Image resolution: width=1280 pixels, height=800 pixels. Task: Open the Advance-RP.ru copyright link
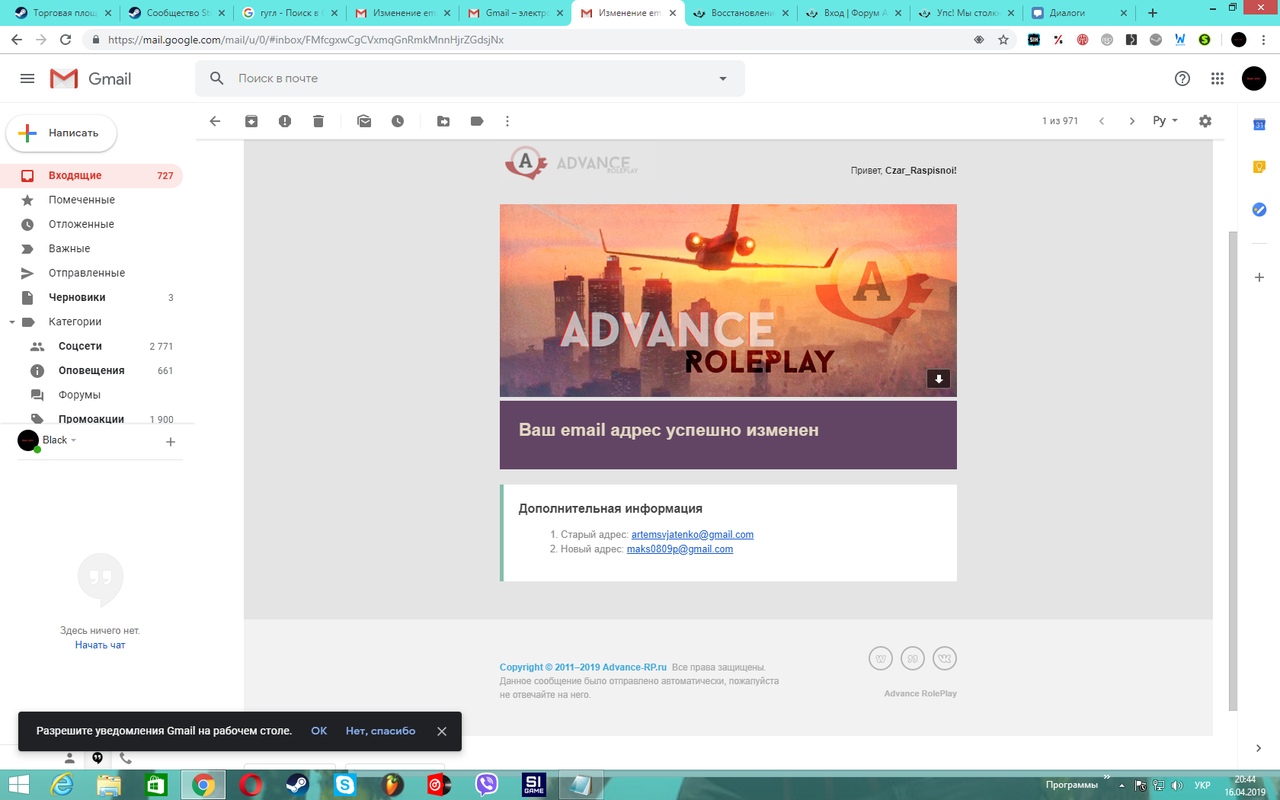coord(583,667)
